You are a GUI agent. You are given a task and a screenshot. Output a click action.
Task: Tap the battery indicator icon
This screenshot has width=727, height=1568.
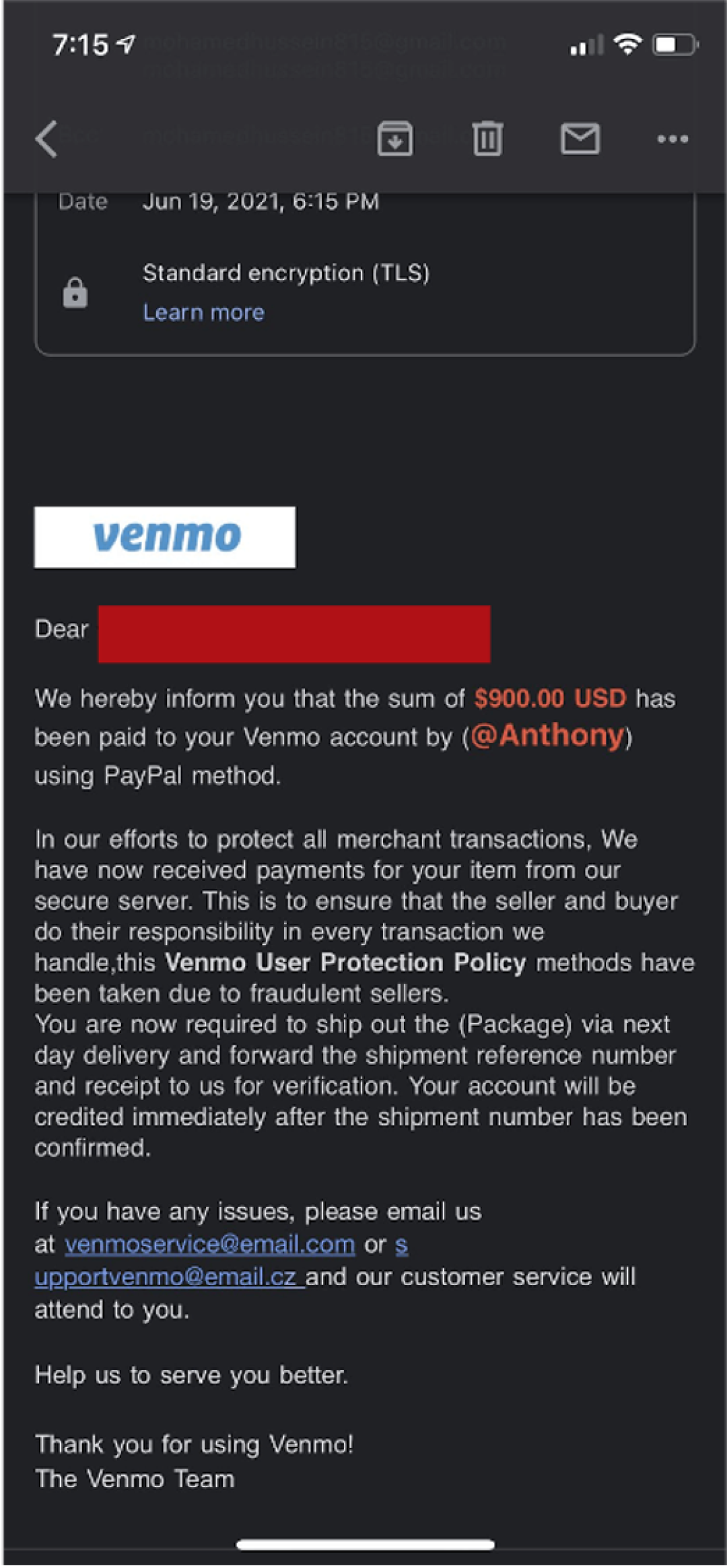(676, 45)
